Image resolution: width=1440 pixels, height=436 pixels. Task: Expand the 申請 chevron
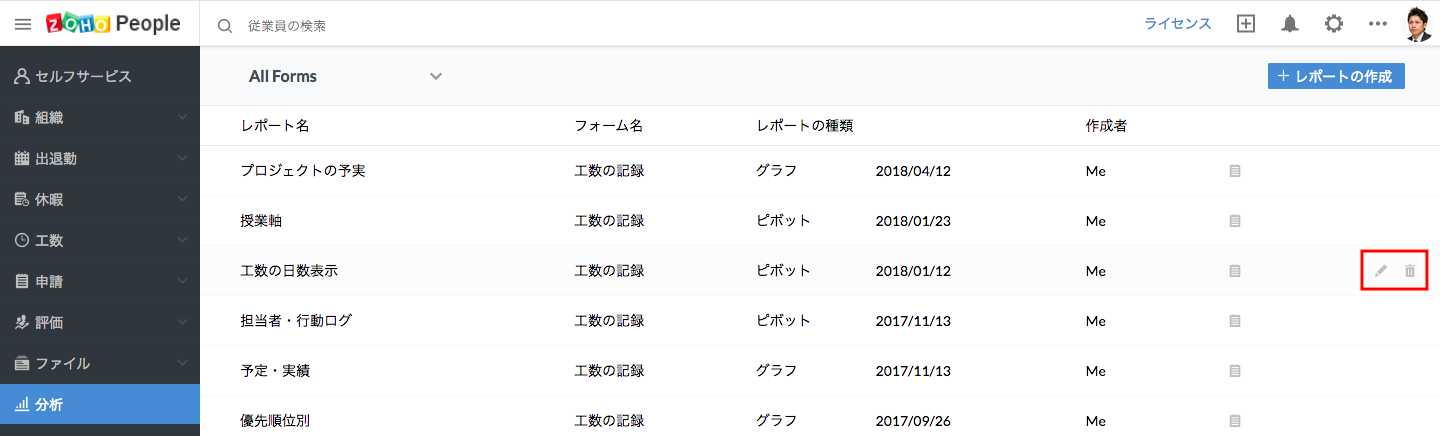click(182, 281)
